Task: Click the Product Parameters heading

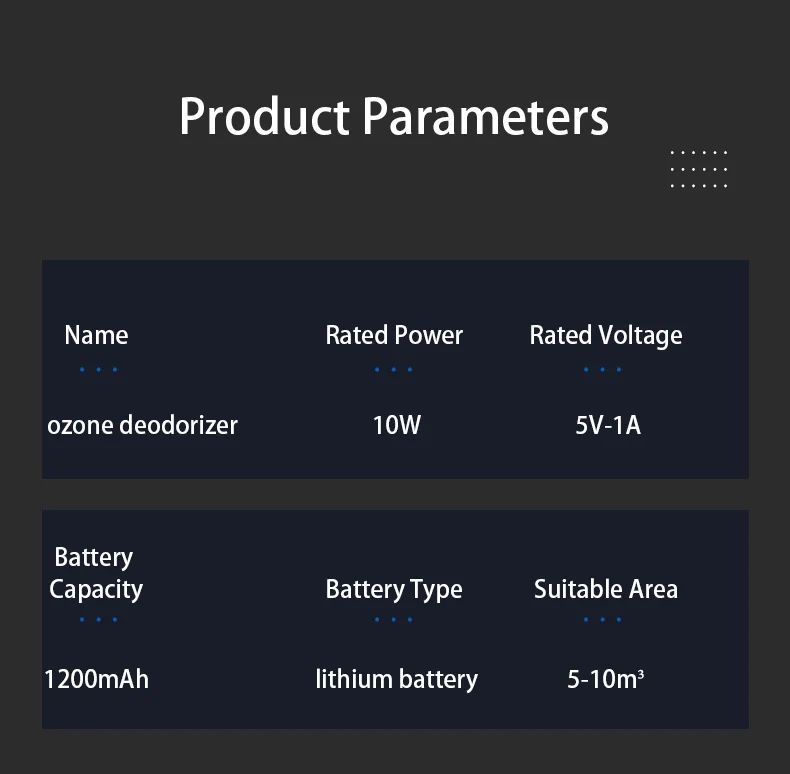Action: [x=394, y=116]
